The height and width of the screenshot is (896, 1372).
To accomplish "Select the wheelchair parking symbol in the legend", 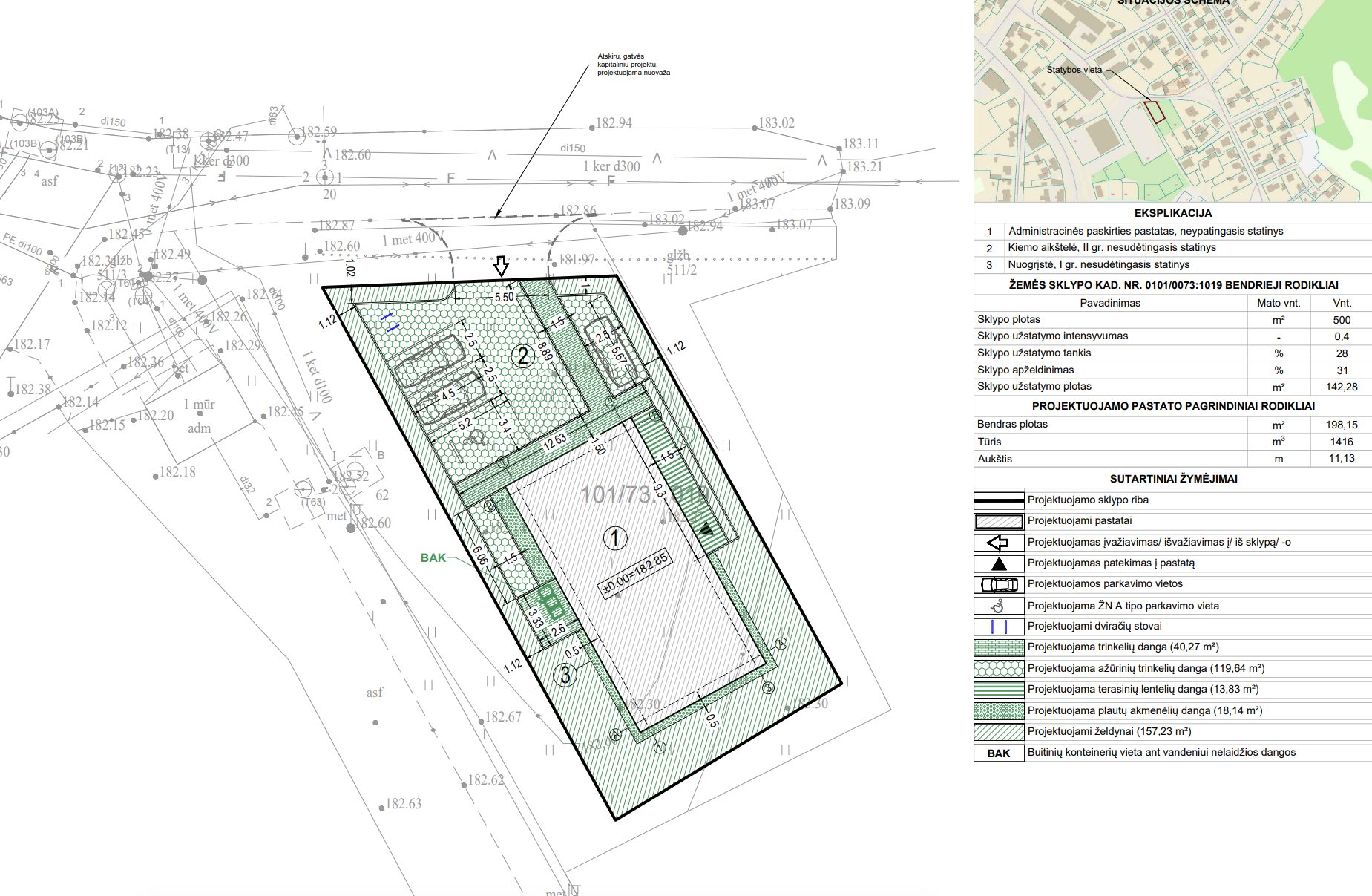I will click(999, 606).
